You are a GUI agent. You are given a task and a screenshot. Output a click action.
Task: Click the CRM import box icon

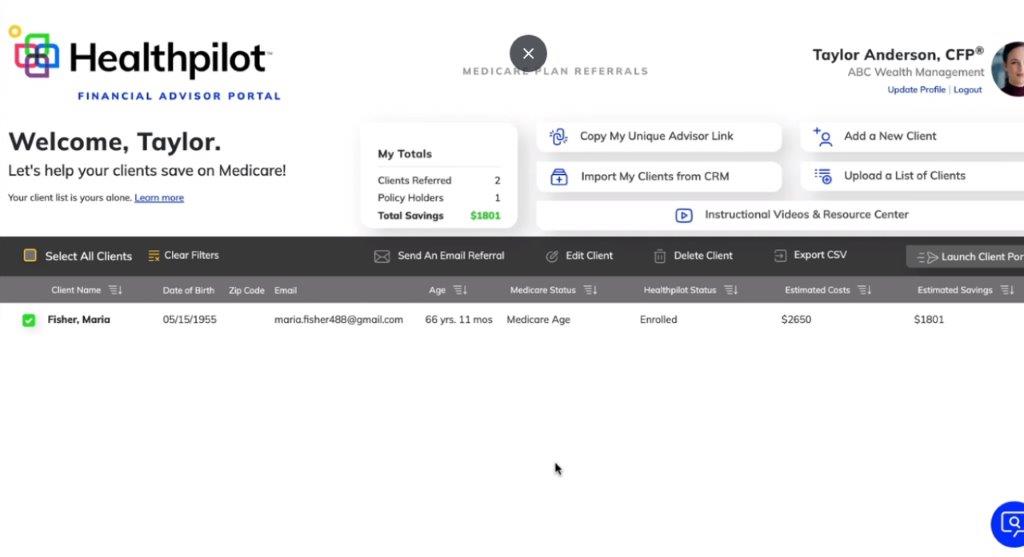pos(559,177)
